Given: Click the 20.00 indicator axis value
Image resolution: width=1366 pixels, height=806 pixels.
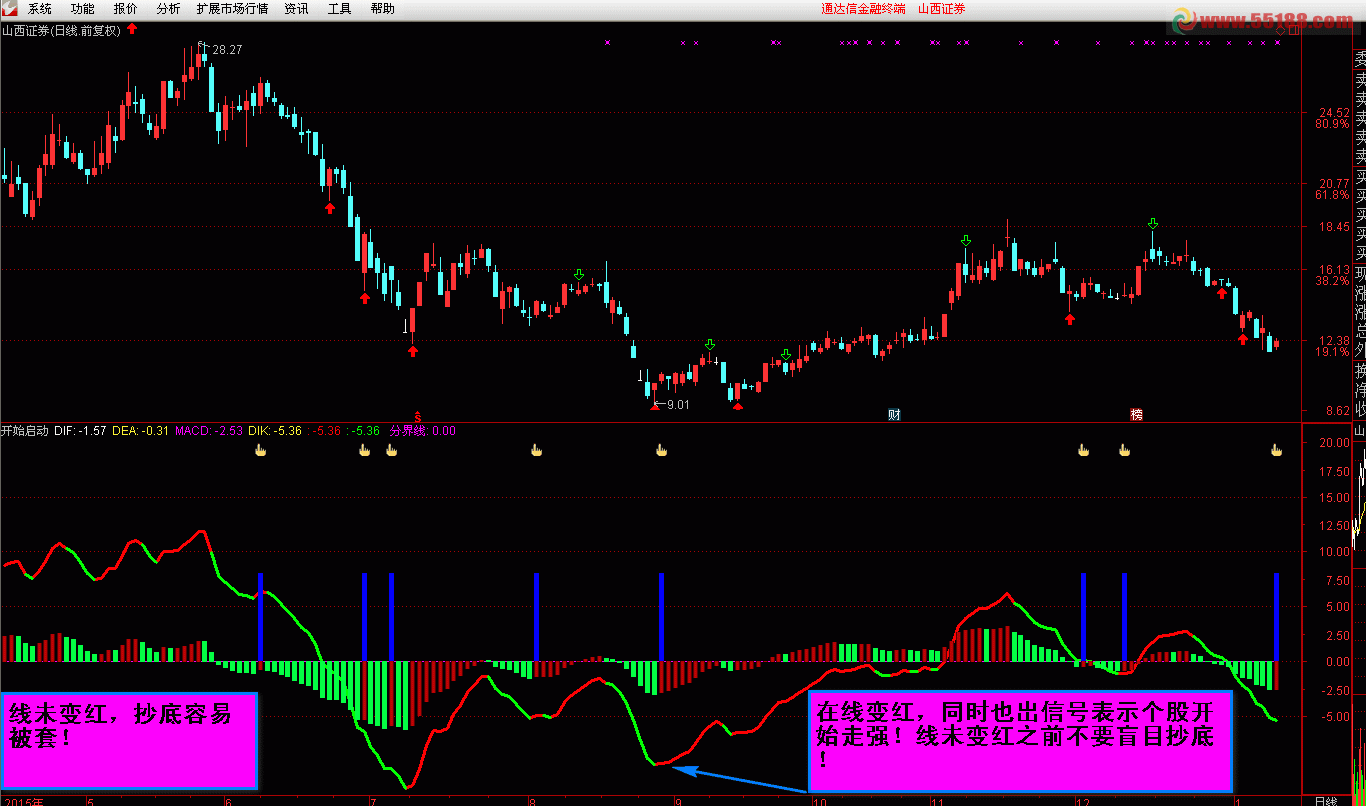Looking at the screenshot, I should pos(1334,442).
